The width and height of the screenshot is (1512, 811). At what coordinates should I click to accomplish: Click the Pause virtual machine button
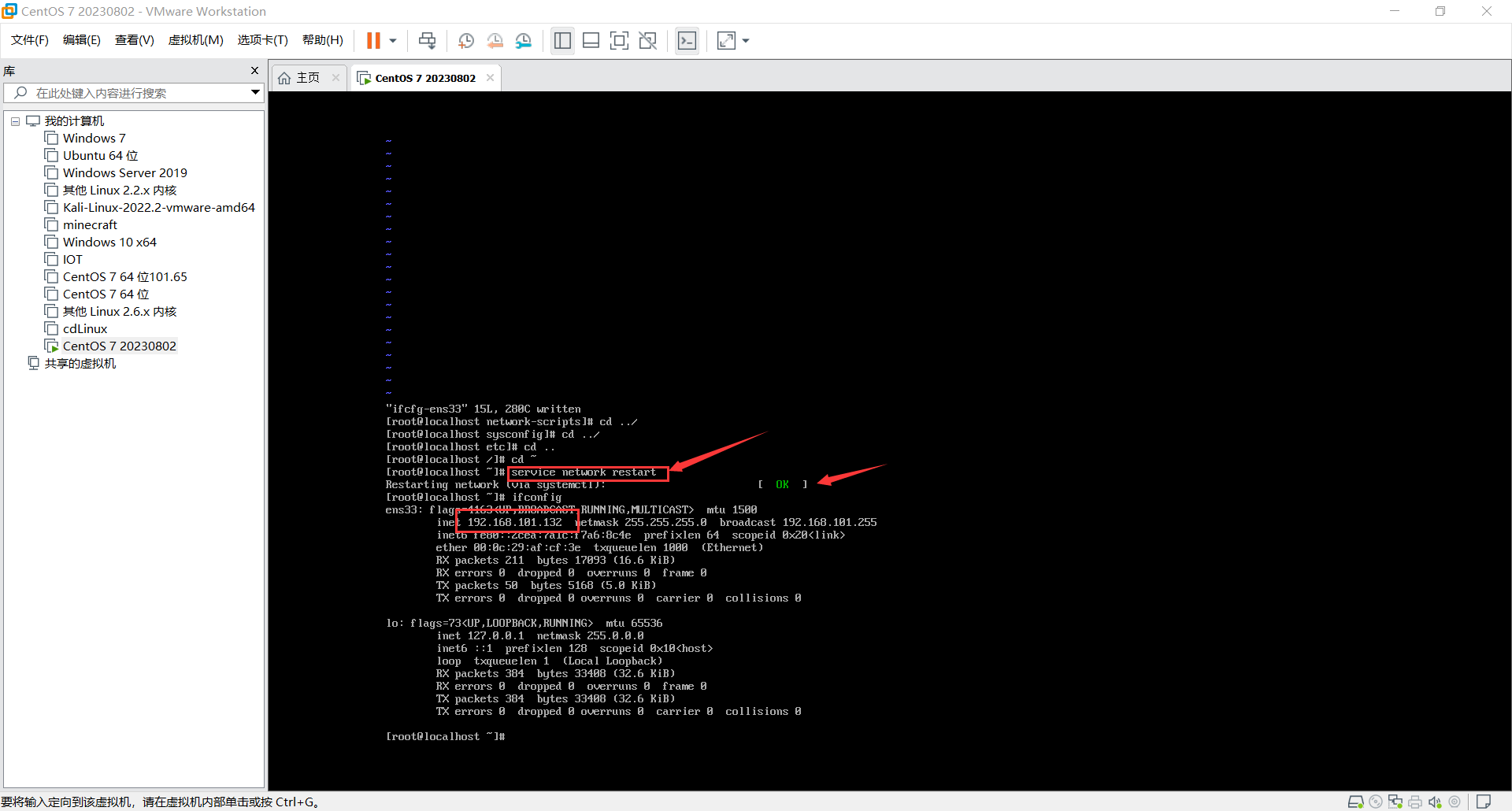373,41
